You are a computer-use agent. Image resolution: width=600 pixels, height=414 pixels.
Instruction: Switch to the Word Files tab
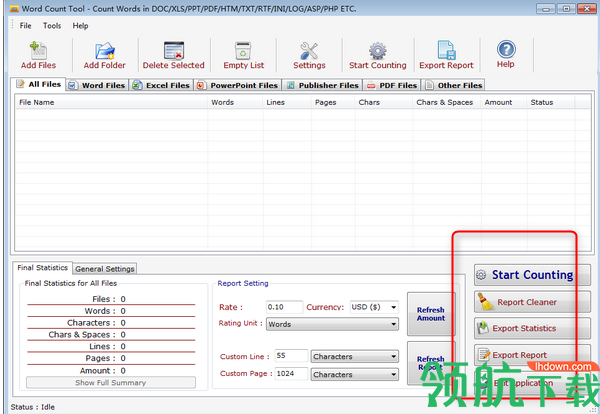pyautogui.click(x=97, y=85)
